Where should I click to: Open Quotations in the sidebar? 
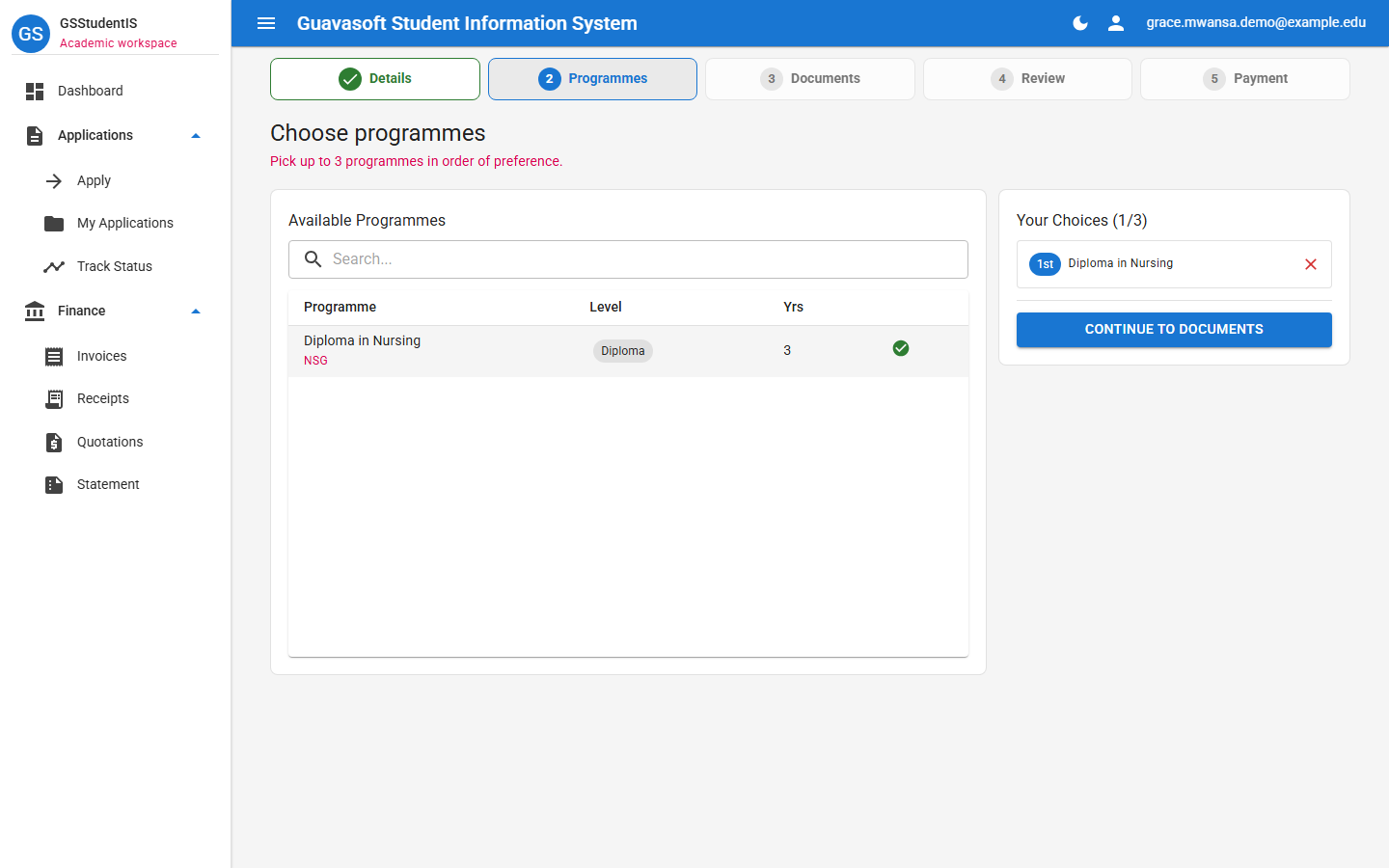[116, 442]
